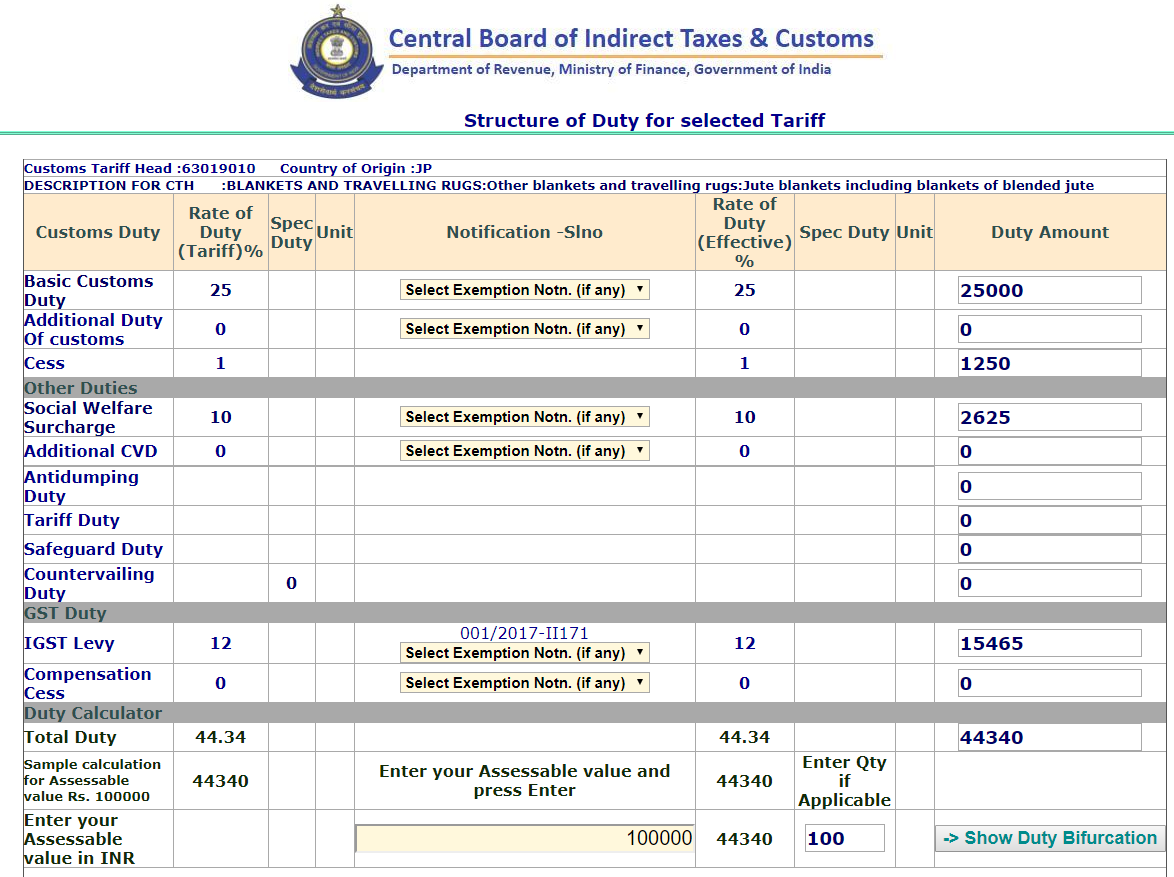The image size is (1174, 877).
Task: Click the Additional CVD row label
Action: (x=91, y=451)
